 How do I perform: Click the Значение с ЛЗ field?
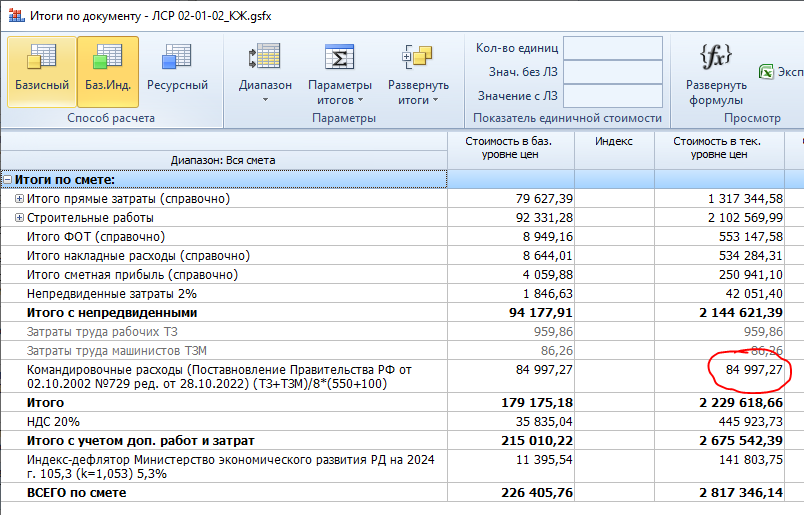coord(613,96)
